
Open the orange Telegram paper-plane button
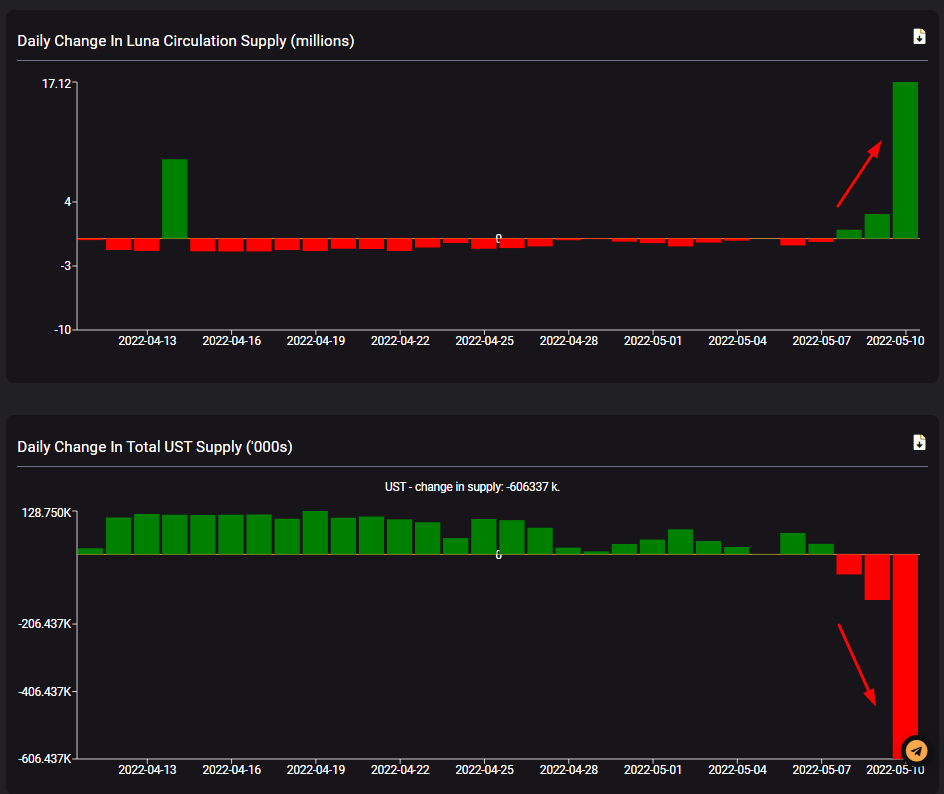coord(916,751)
